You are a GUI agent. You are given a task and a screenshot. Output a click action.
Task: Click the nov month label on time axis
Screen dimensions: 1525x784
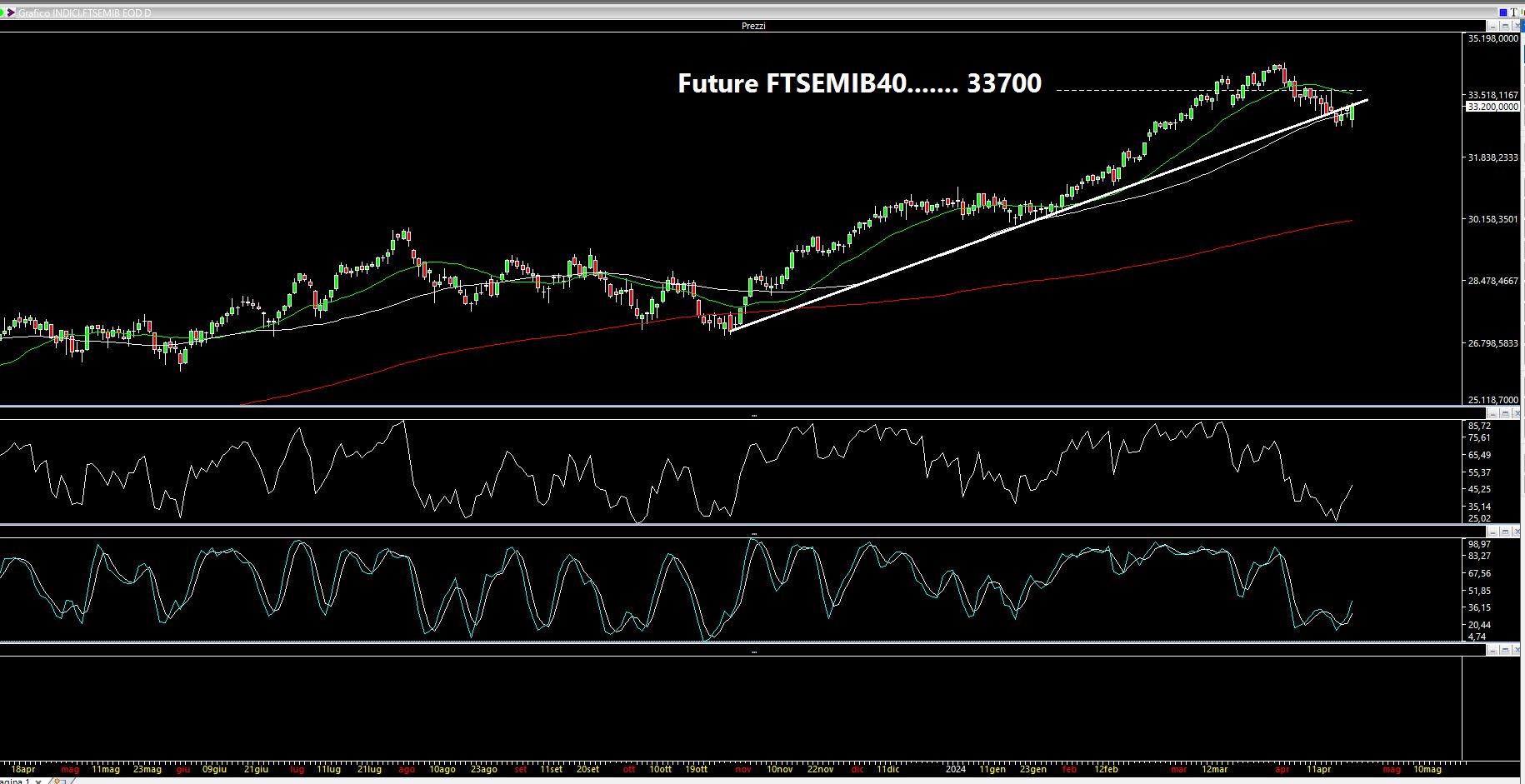coord(743,770)
